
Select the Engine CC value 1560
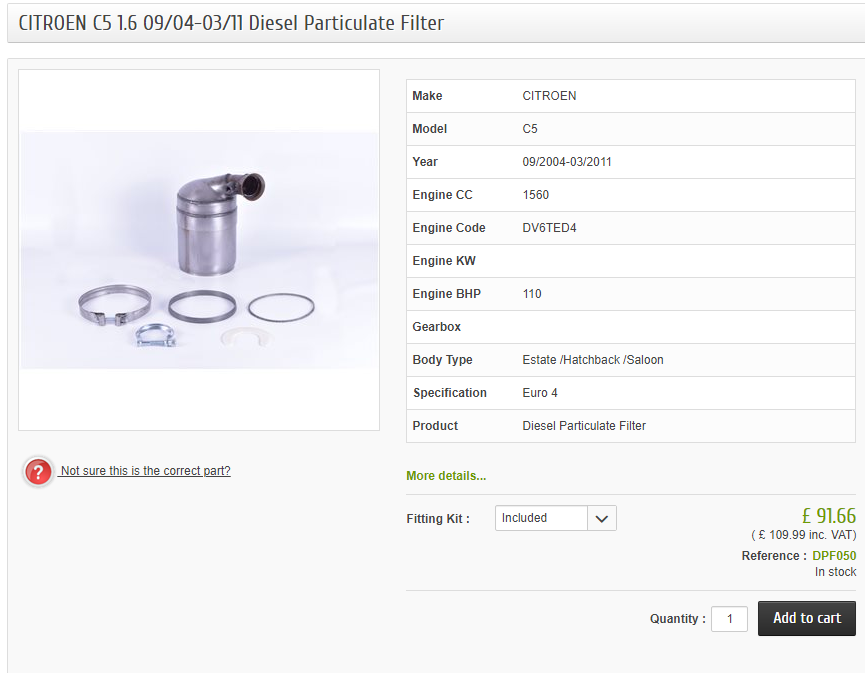point(535,195)
